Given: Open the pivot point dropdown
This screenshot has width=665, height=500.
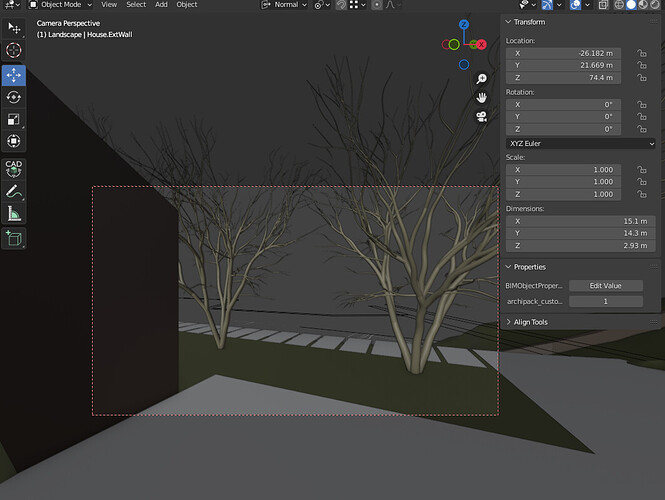Looking at the screenshot, I should coord(322,5).
